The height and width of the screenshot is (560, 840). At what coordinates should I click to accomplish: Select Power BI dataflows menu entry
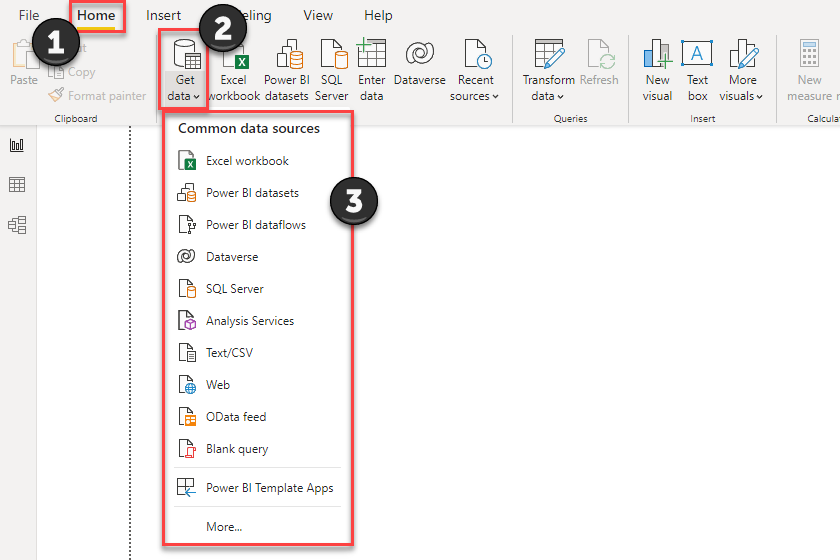click(x=258, y=225)
